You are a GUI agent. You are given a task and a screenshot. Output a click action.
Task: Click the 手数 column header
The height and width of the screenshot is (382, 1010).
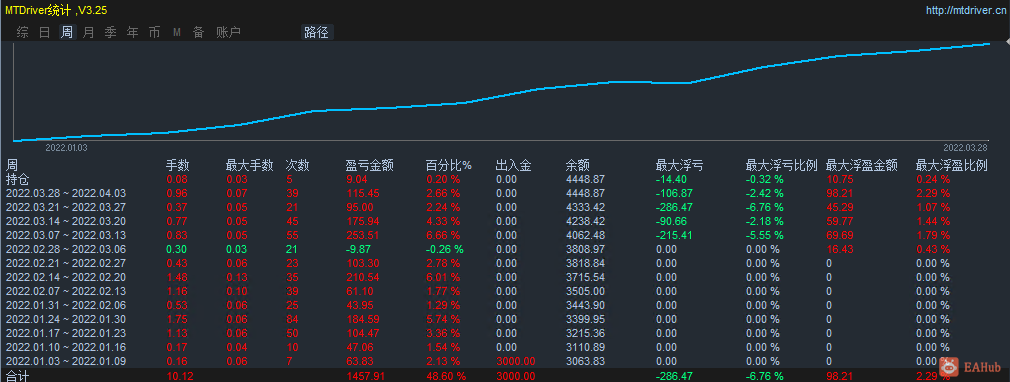point(178,166)
